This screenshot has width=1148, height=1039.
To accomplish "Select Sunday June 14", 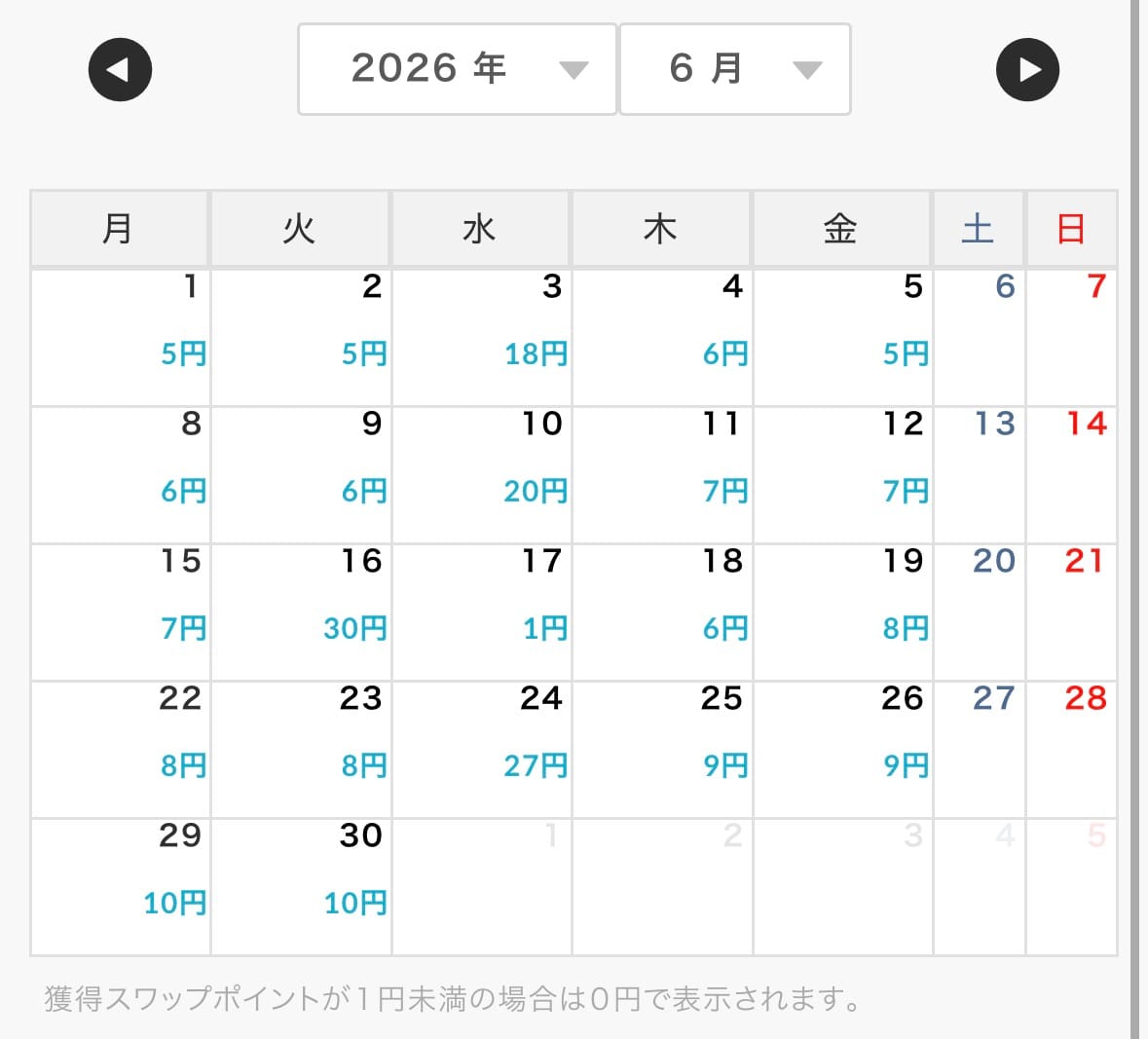I will point(1071,474).
